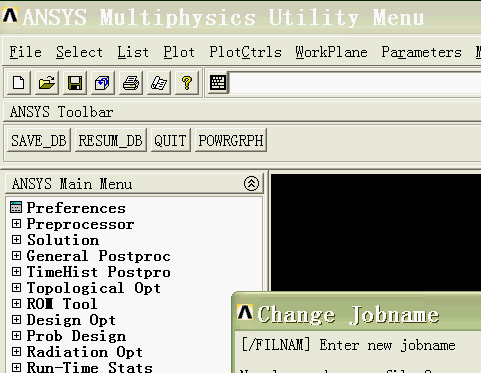
Task: Select the Solution label in tree
Action: coord(63,240)
